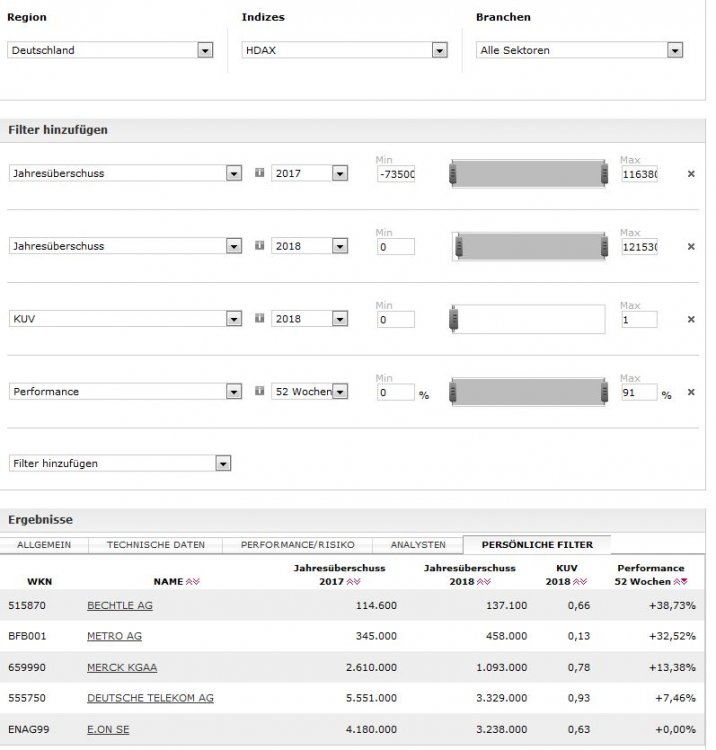Sort by Performance 52 Wochen arrows
This screenshot has width=716, height=750.
click(x=681, y=582)
